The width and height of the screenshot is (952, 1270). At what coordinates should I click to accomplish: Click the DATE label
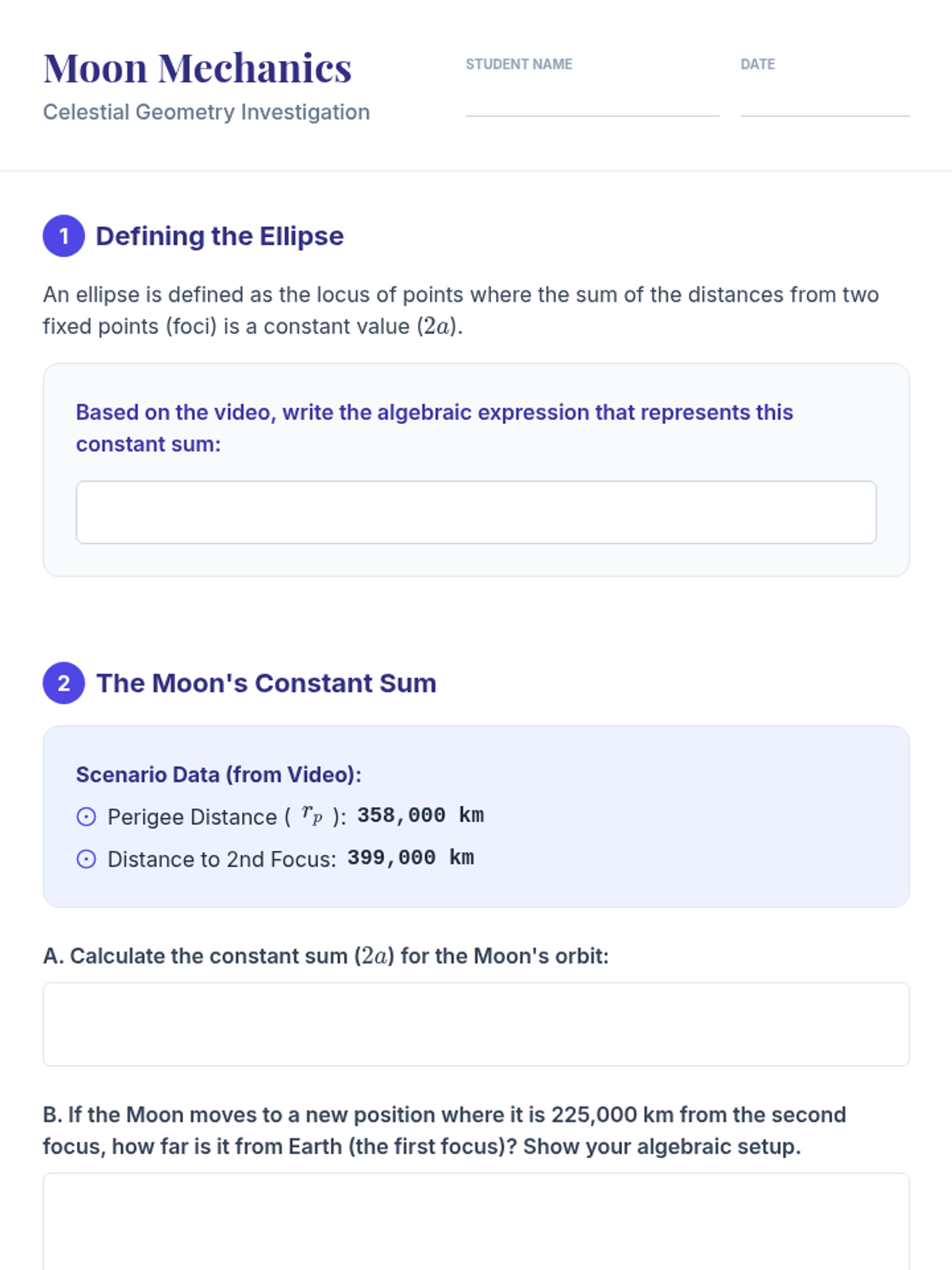[x=758, y=64]
